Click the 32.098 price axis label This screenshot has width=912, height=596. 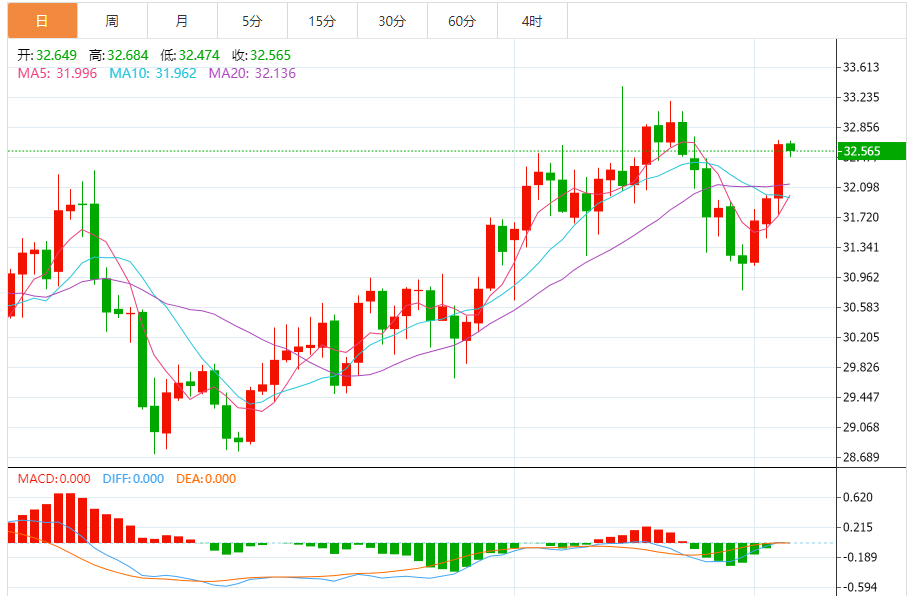point(861,187)
